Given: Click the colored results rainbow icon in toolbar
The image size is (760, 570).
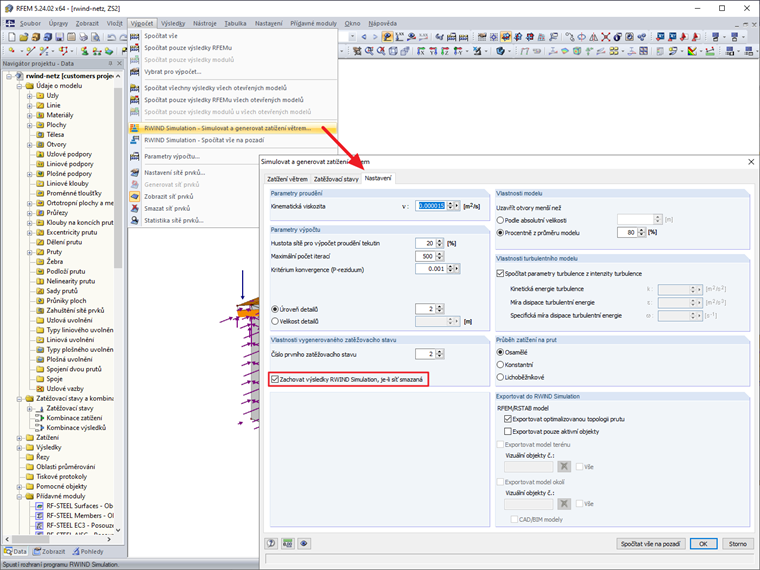Looking at the screenshot, I should click(692, 51).
